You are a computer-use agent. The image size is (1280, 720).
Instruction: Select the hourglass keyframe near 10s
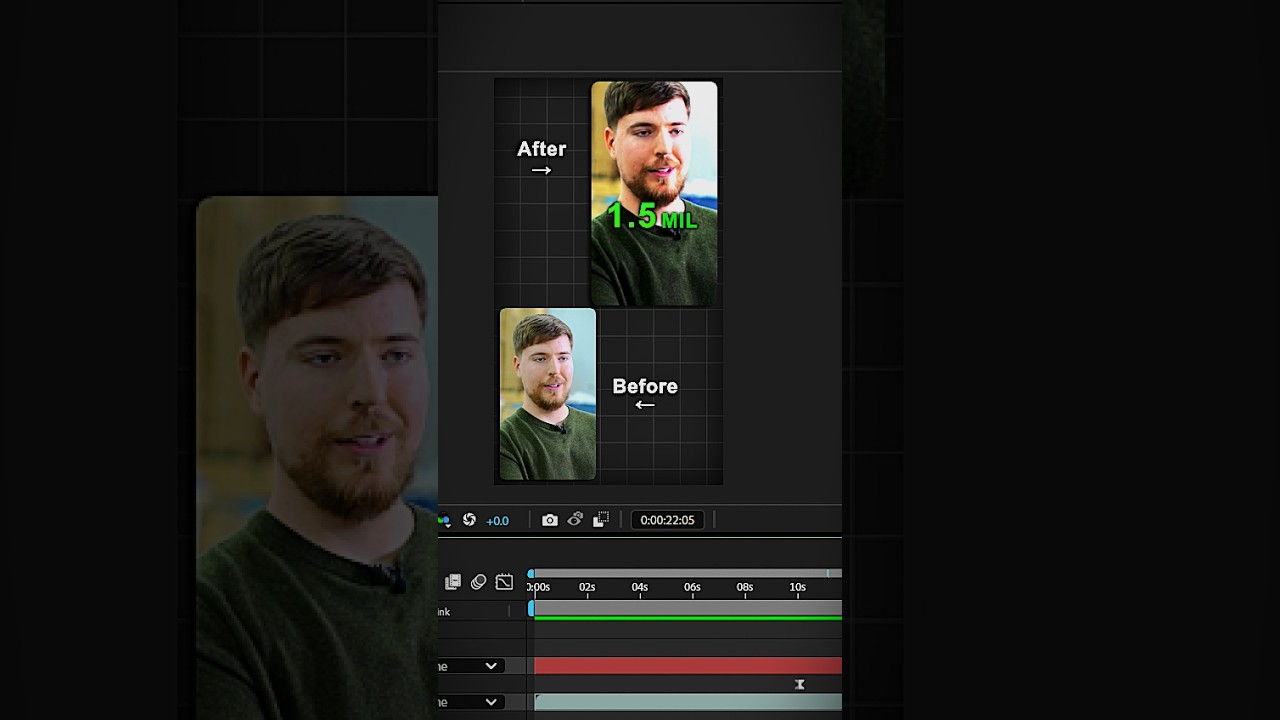click(x=799, y=685)
